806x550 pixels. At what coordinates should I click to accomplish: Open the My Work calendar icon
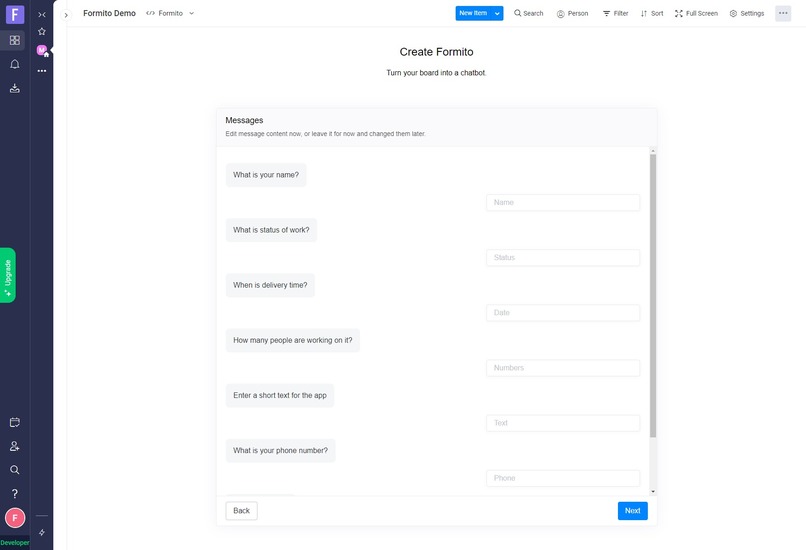14,423
